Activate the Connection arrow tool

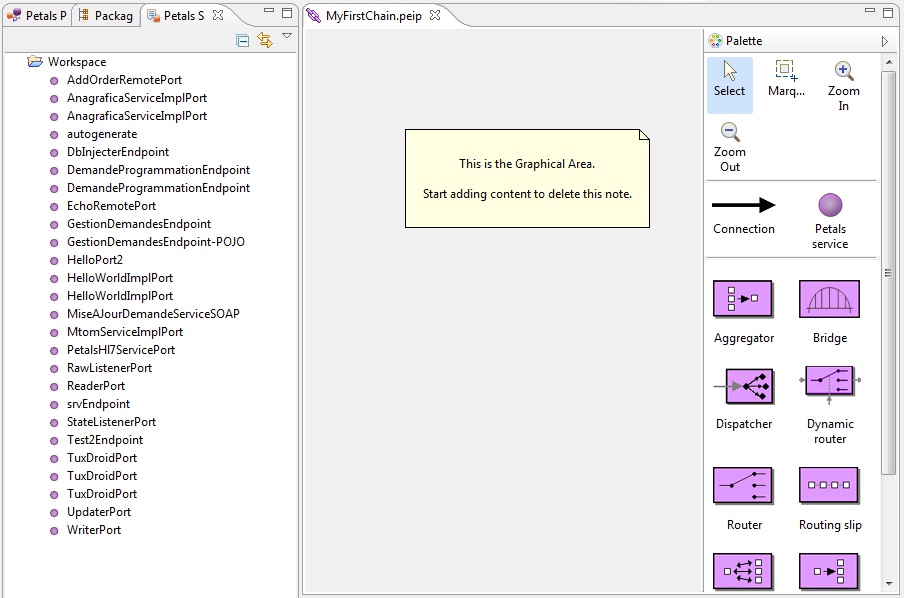click(x=743, y=206)
